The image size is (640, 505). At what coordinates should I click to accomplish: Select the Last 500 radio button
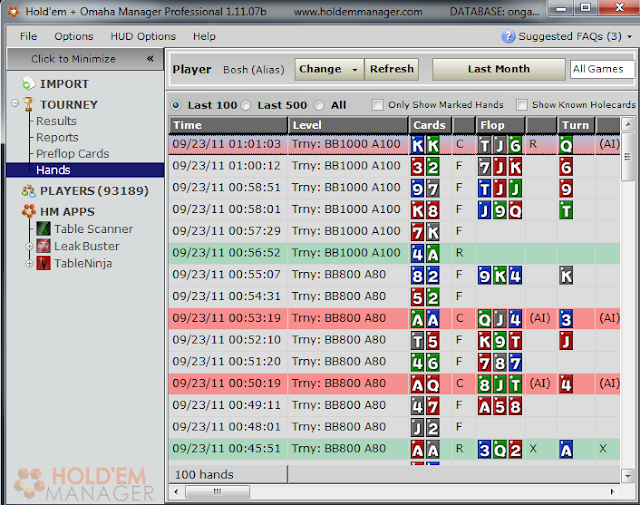pyautogui.click(x=246, y=105)
